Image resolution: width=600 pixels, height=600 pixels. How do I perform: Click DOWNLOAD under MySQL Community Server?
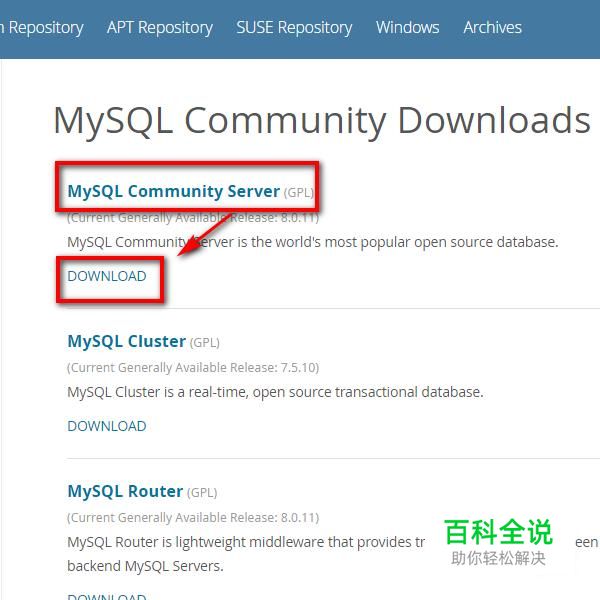click(x=107, y=276)
